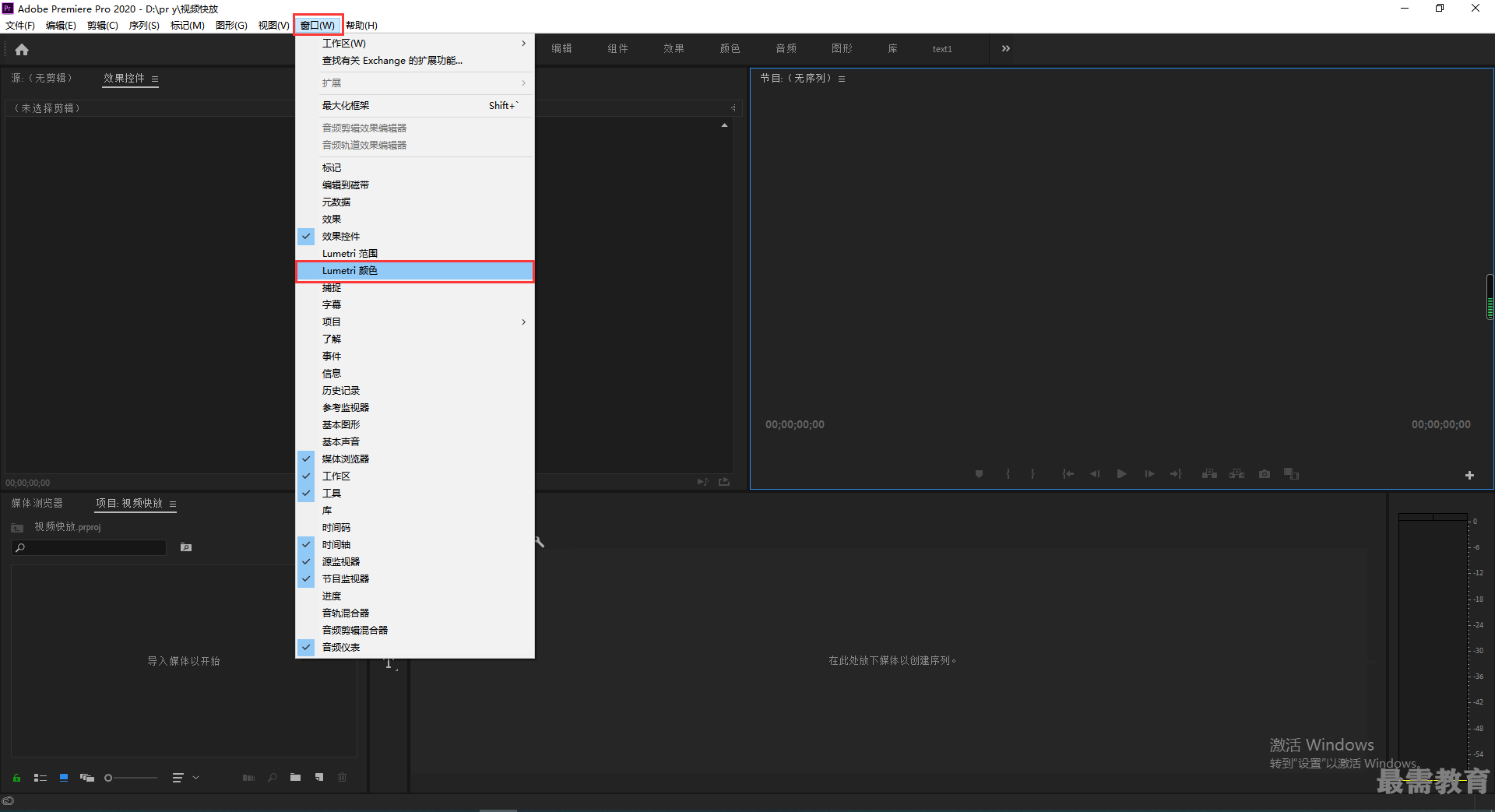The image size is (1495, 812).
Task: Click the Program monitor left timecode 00;00;00;00
Action: (x=794, y=424)
